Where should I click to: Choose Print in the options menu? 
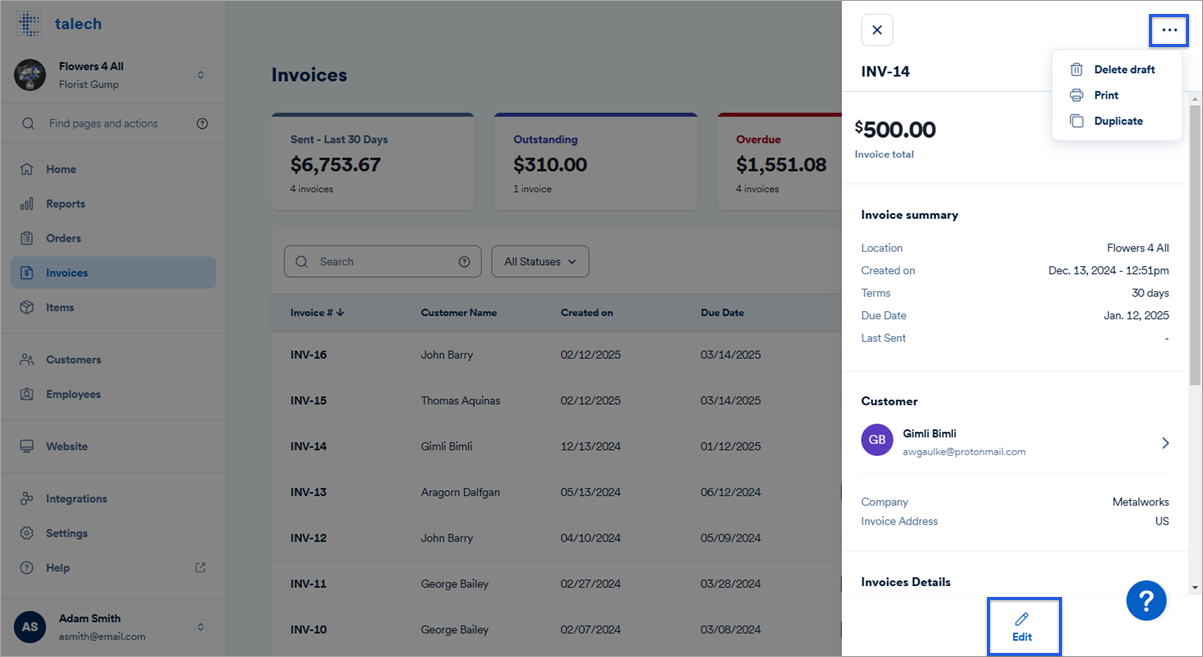tap(1106, 95)
